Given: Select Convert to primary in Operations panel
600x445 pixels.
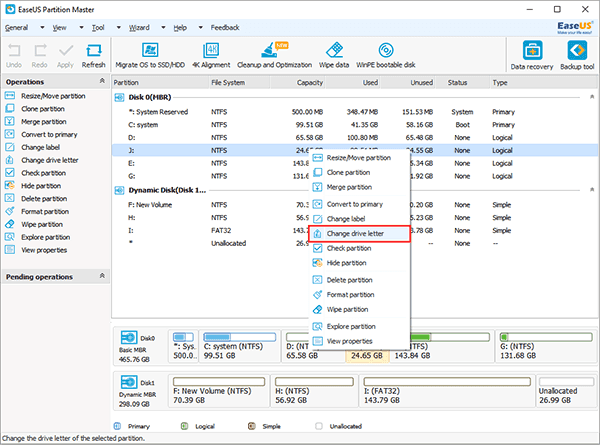Looking at the screenshot, I should tap(41, 135).
